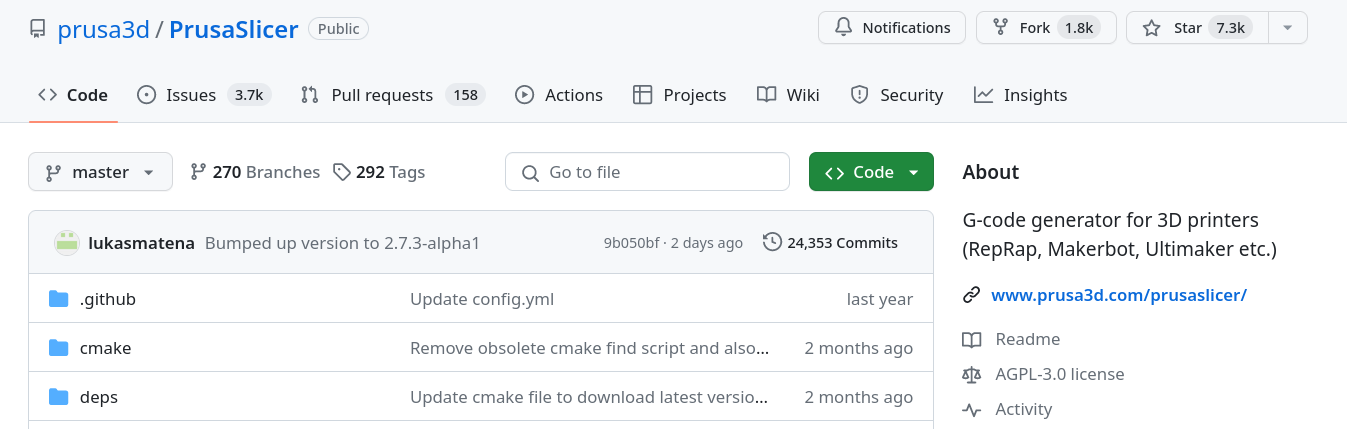Expand the star lists dropdown arrow
1347x429 pixels.
click(x=1288, y=28)
